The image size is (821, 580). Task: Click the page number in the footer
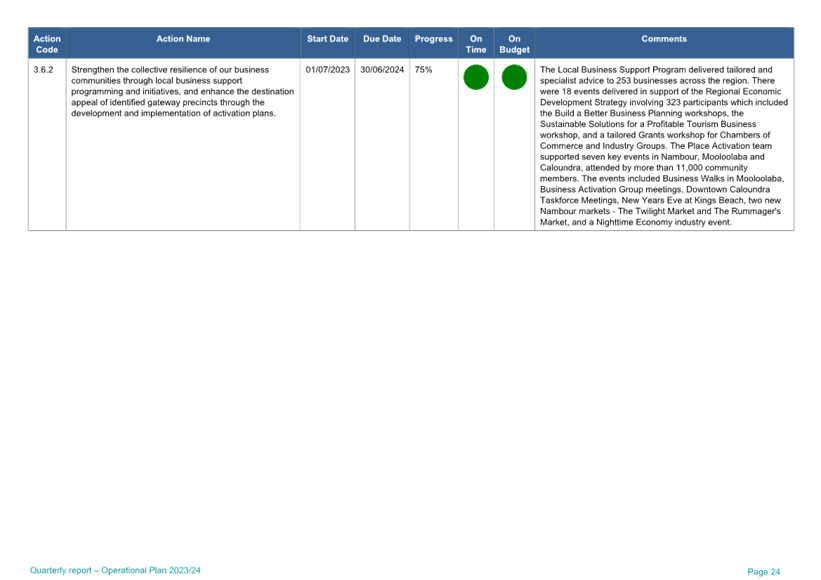click(x=763, y=571)
